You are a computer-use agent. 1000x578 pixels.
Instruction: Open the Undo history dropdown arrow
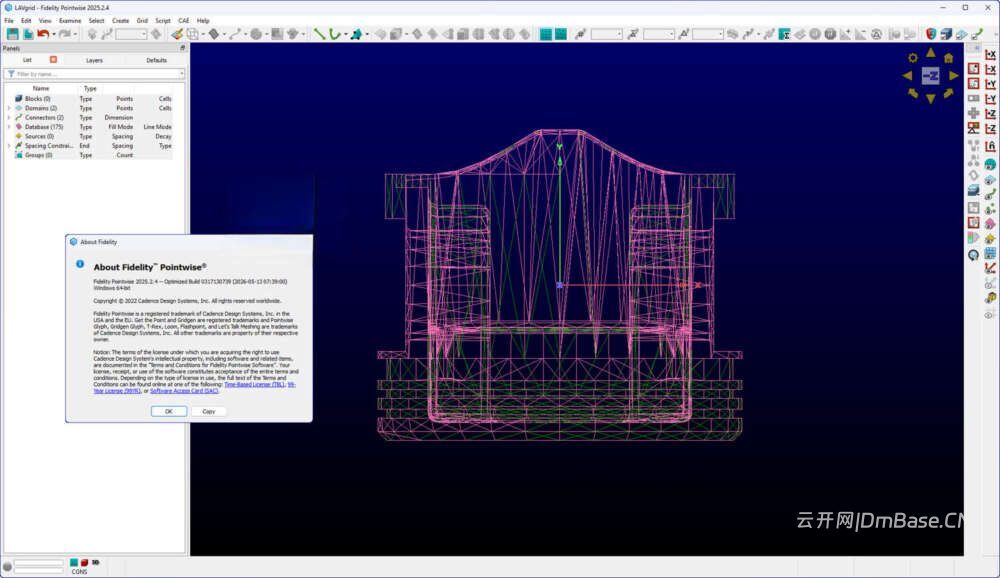(54, 34)
